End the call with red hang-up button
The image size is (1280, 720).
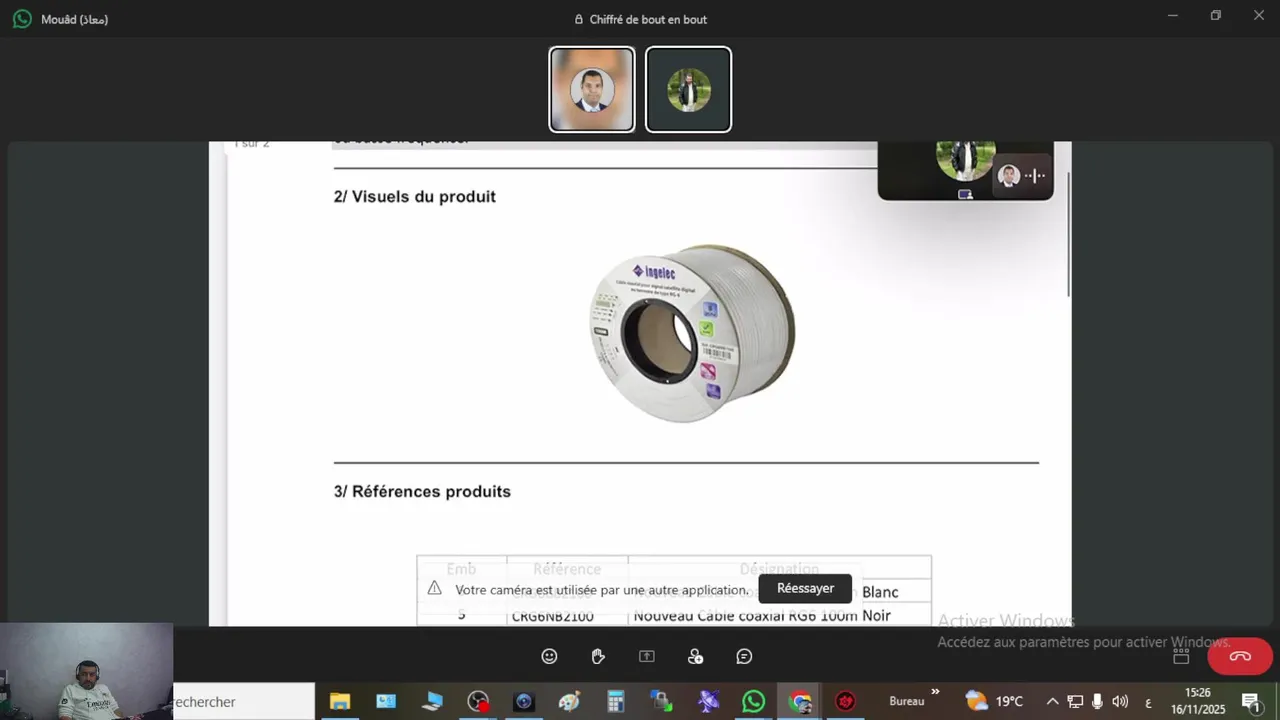click(x=1240, y=656)
